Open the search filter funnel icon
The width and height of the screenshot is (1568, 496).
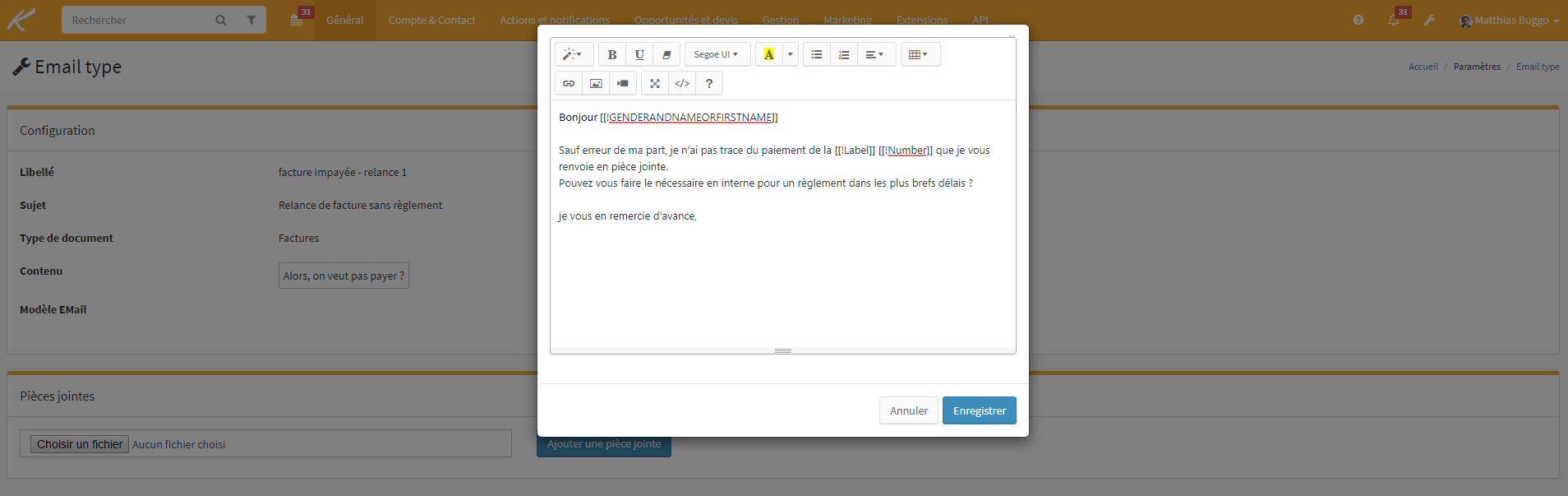pos(251,20)
